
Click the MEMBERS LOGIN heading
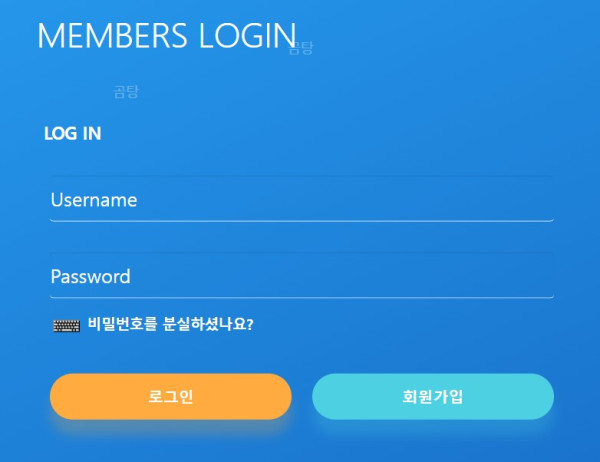(167, 36)
